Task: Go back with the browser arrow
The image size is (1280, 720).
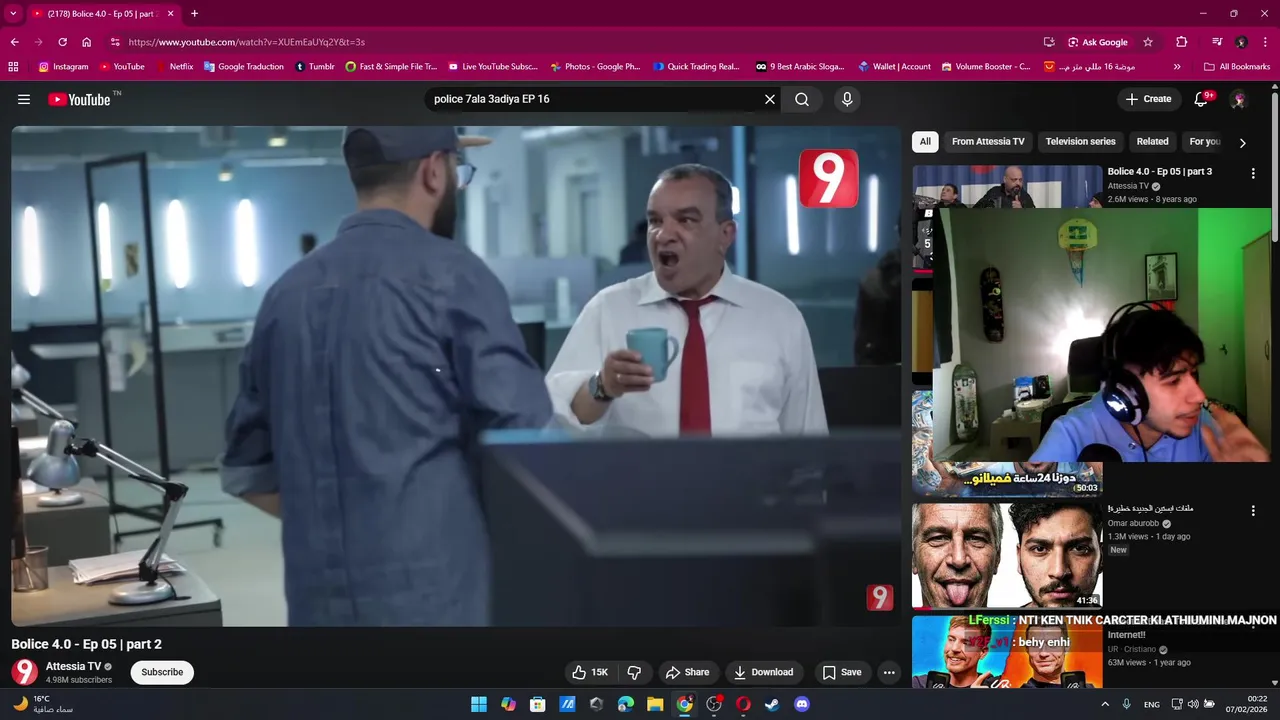Action: coord(14,42)
